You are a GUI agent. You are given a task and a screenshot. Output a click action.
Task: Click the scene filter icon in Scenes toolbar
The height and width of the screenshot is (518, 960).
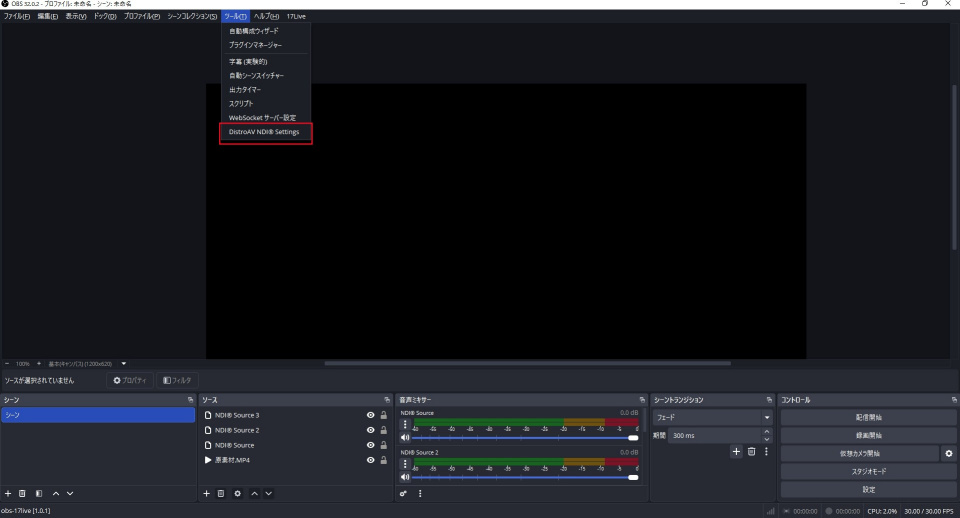tap(39, 493)
